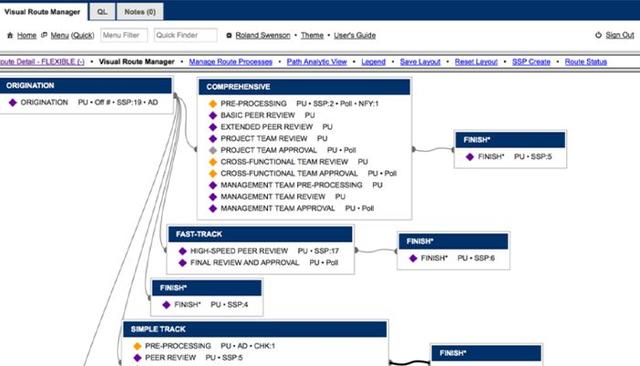Open the Notes (0) tab
This screenshot has height=366, width=640.
coord(140,11)
